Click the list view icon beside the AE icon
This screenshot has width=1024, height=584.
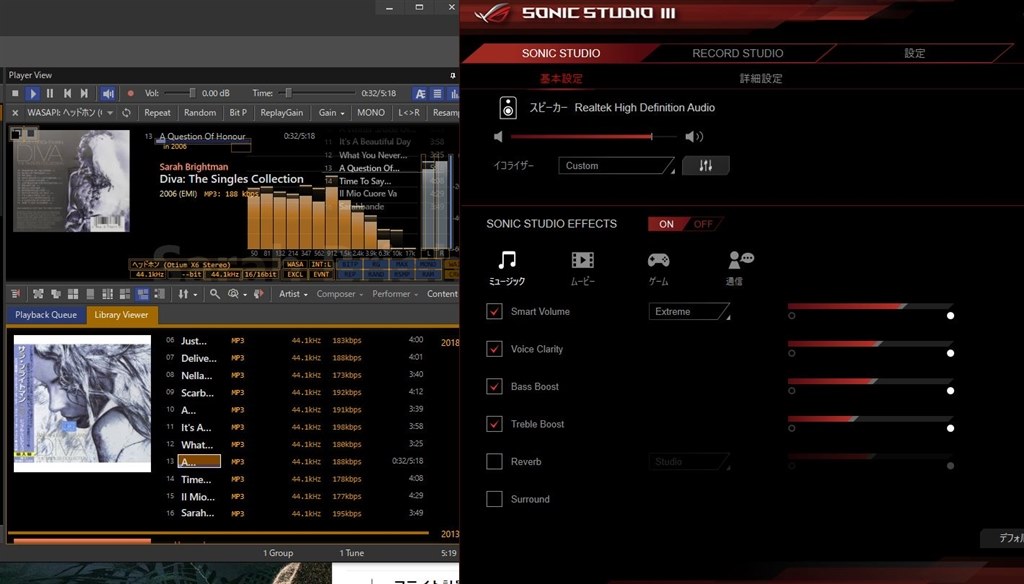(x=438, y=93)
